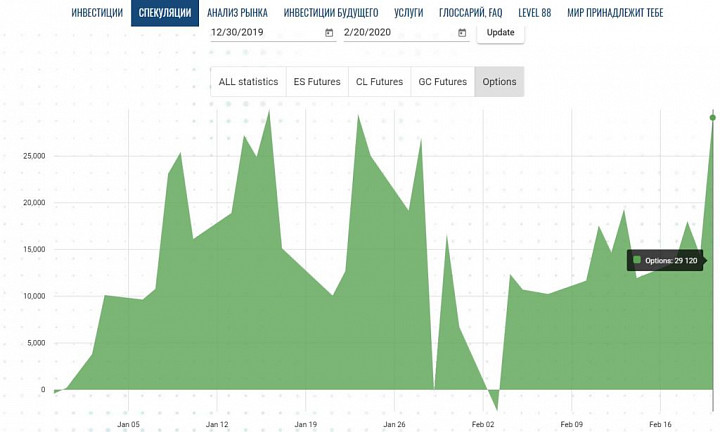Select the ALL statistics tab

click(248, 82)
